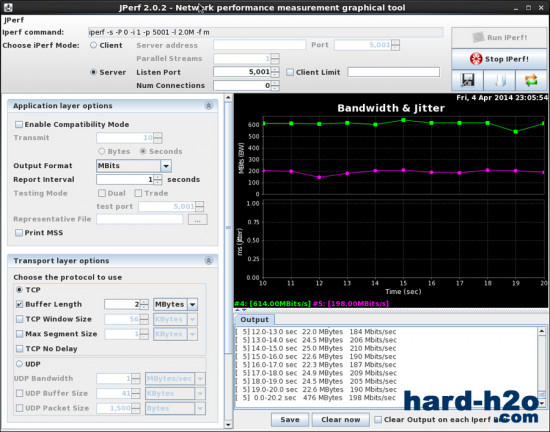Click the save configuration floppy disk icon

467,80
